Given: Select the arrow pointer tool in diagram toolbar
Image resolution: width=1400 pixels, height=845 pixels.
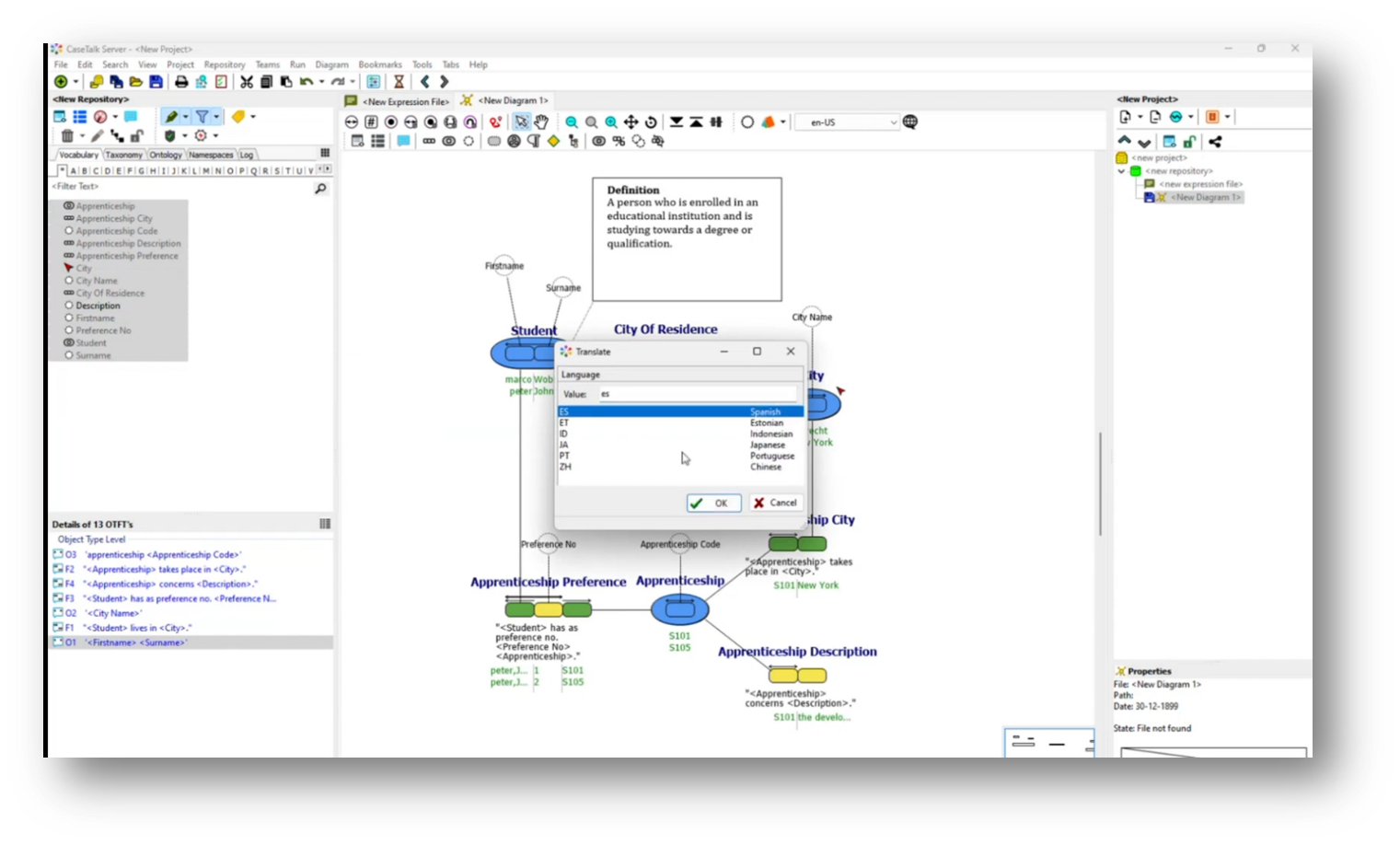Looking at the screenshot, I should click(x=522, y=122).
